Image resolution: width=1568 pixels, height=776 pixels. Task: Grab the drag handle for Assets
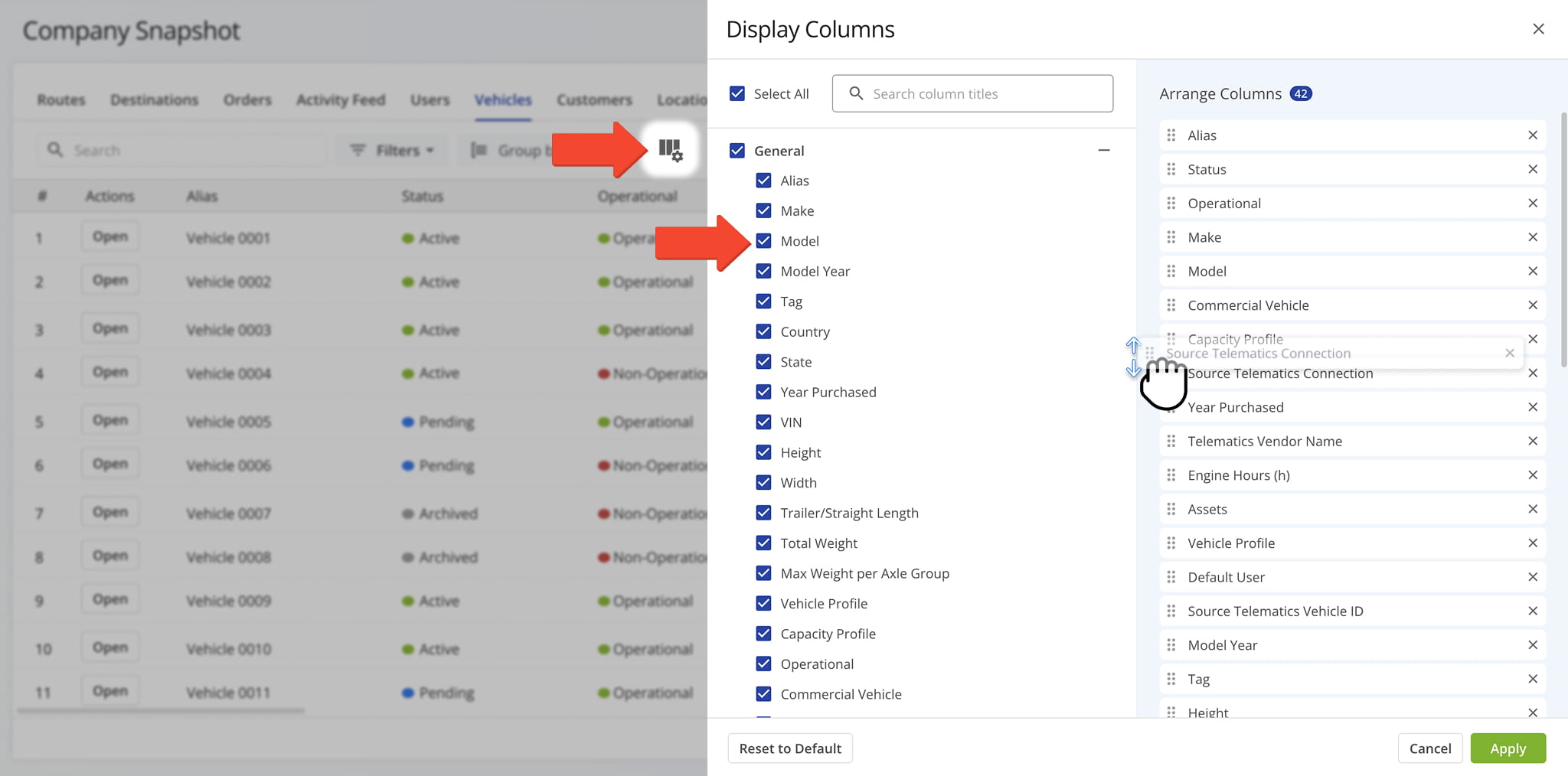(1171, 509)
